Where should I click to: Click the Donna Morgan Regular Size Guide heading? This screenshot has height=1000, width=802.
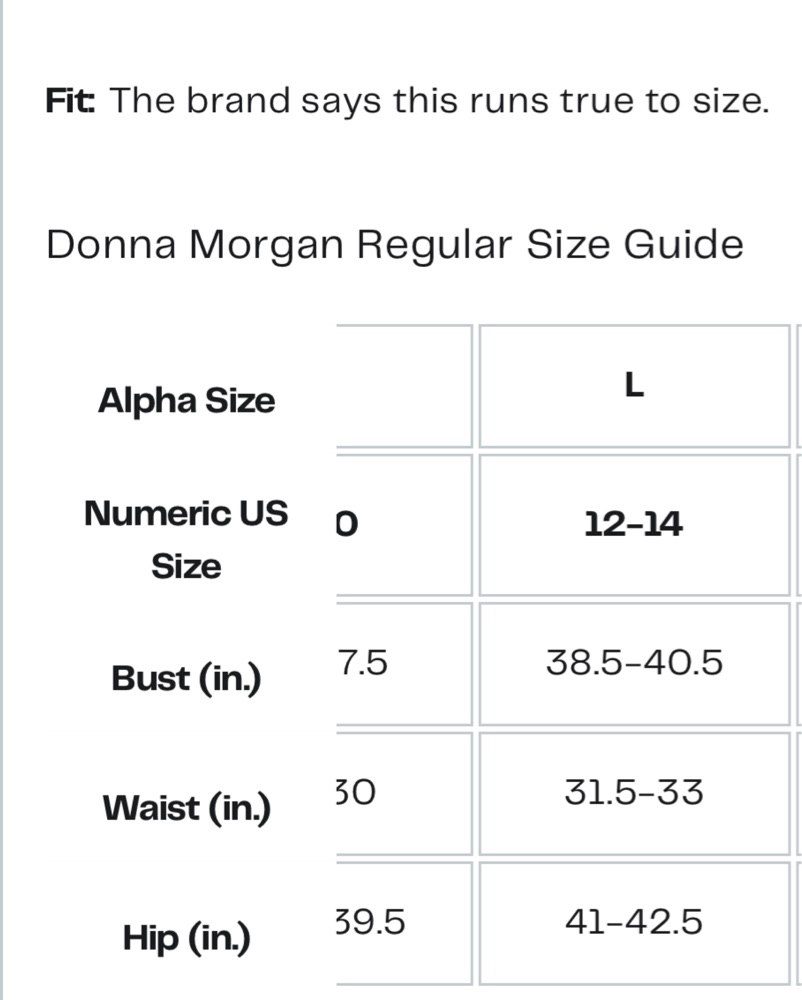pyautogui.click(x=395, y=246)
